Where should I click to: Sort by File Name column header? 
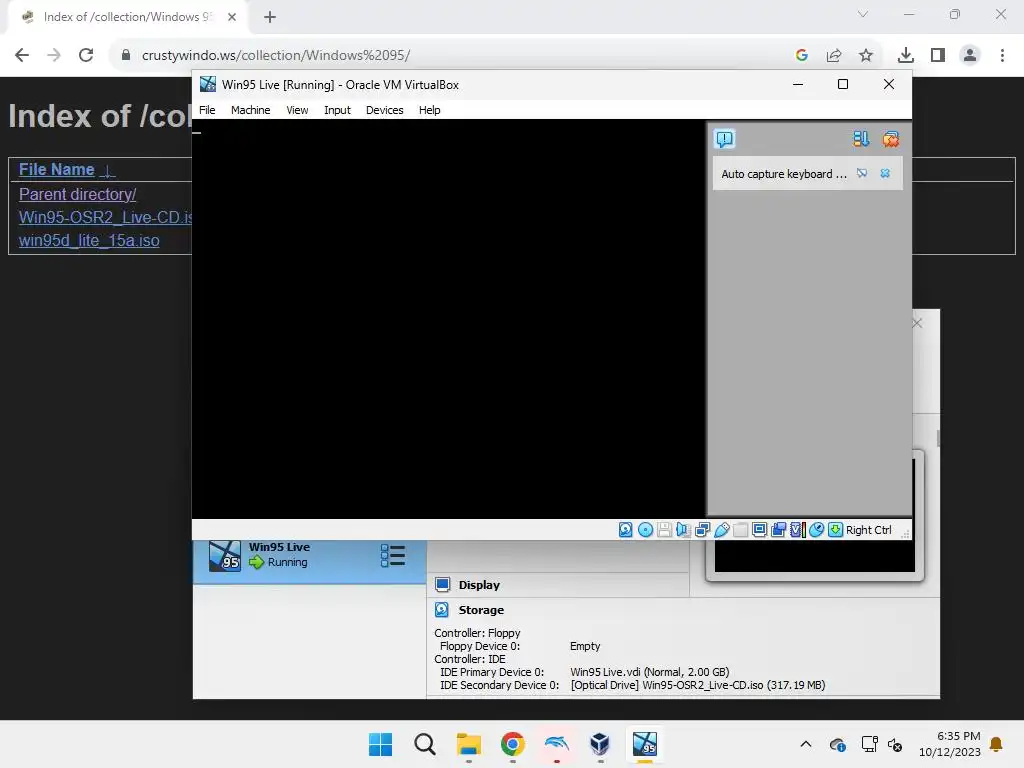[x=56, y=170]
